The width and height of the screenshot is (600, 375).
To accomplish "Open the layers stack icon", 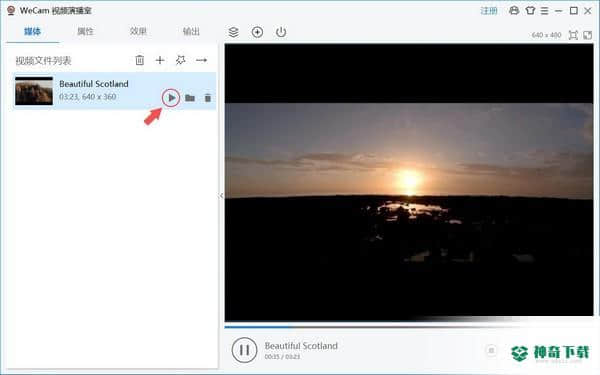I will tap(233, 32).
